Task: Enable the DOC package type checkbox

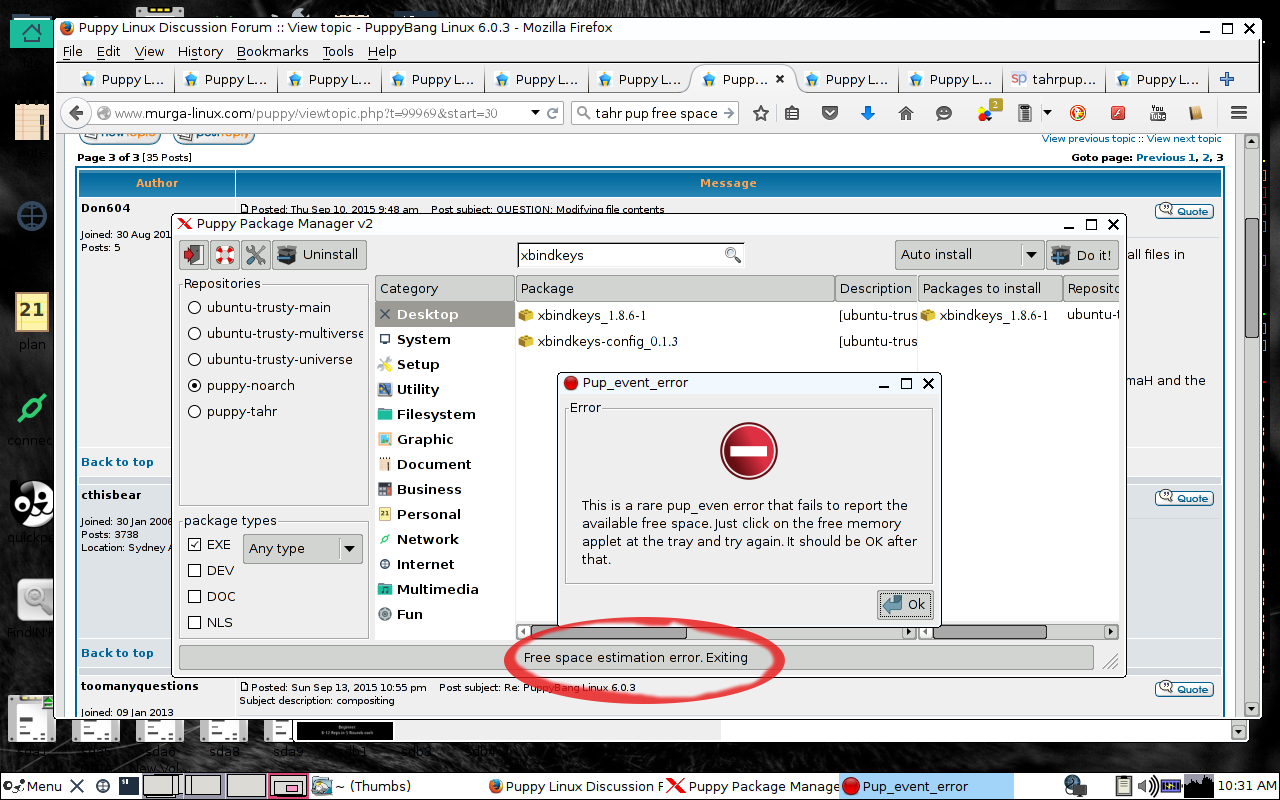Action: pyautogui.click(x=195, y=597)
